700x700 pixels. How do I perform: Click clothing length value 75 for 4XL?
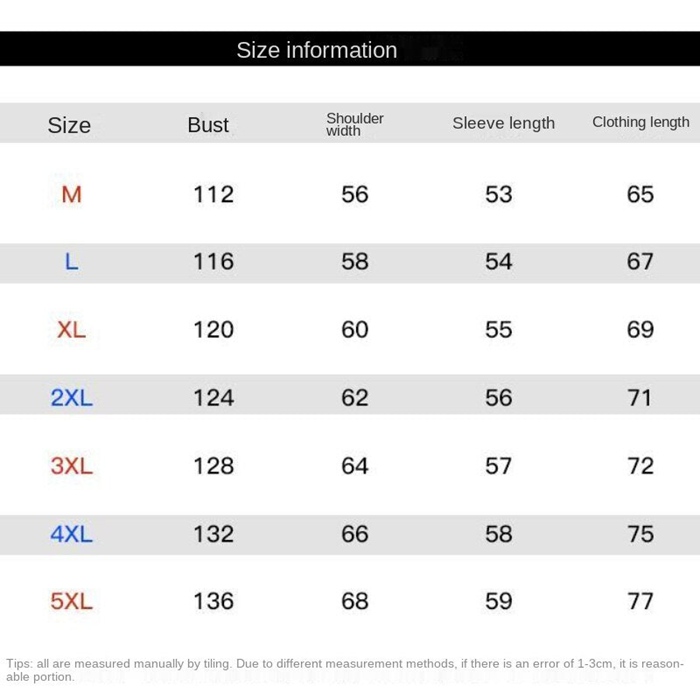tap(641, 534)
